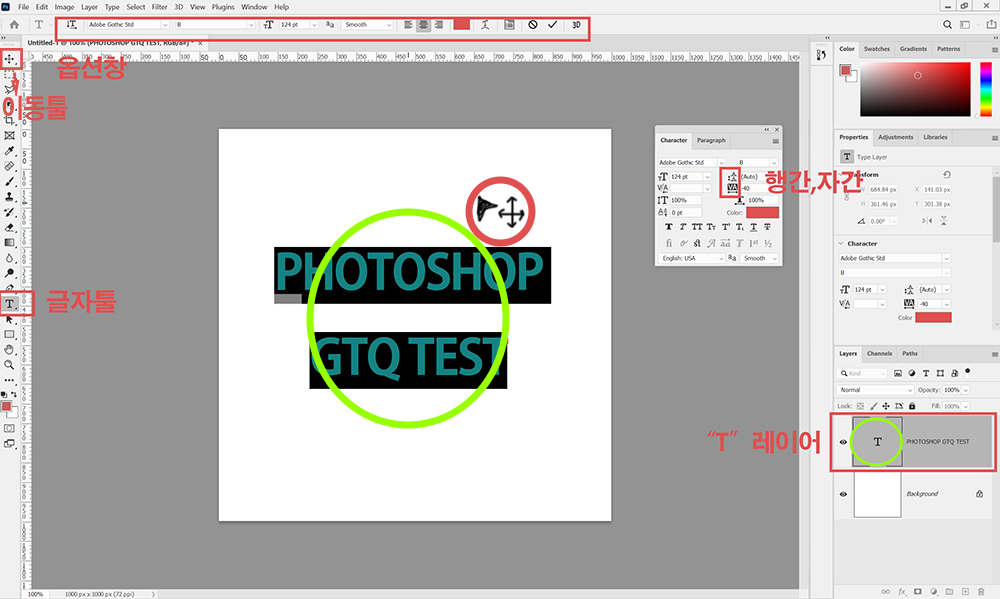Click the hue slider in Color panel
Image resolution: width=1000 pixels, height=599 pixels.
point(986,89)
